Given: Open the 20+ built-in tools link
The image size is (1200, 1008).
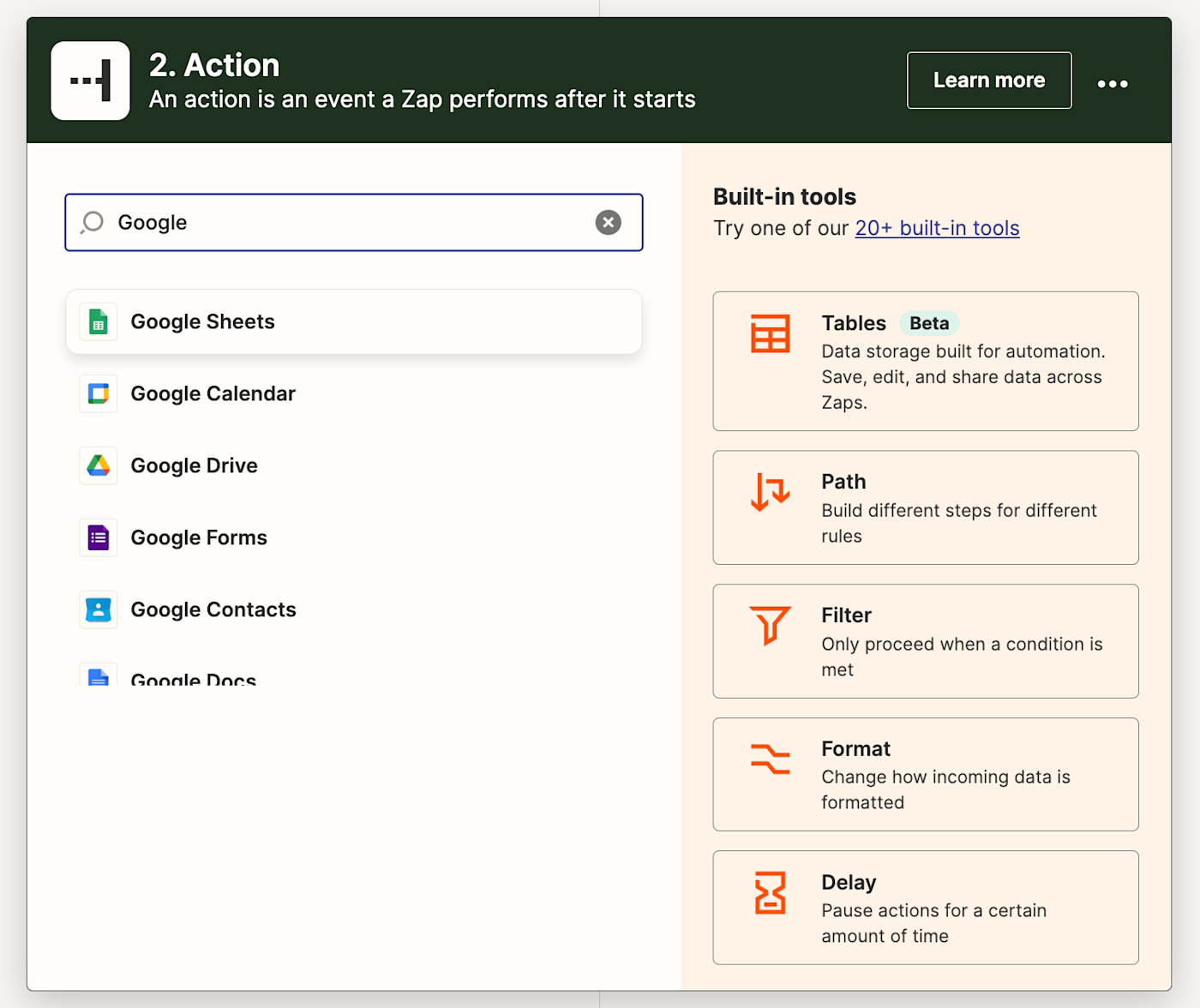Looking at the screenshot, I should (937, 229).
